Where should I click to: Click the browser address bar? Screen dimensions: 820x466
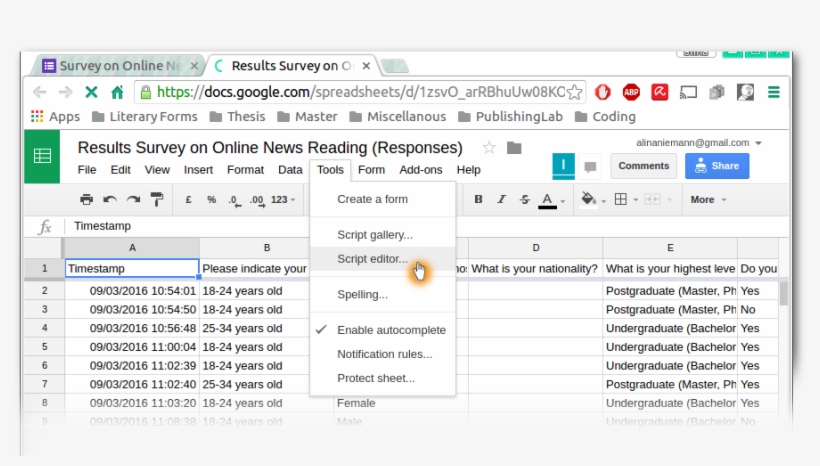[x=360, y=93]
